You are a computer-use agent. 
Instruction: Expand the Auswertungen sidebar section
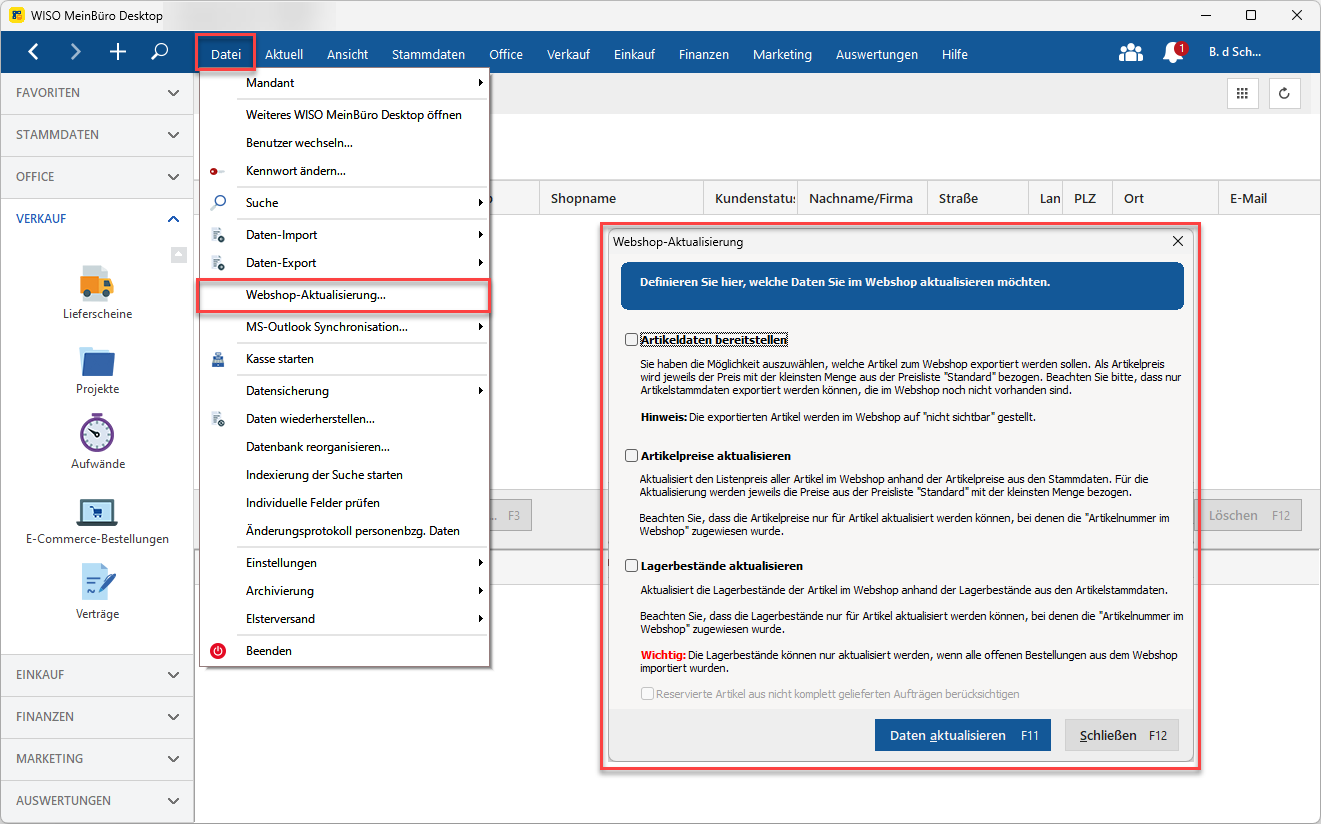coord(97,801)
